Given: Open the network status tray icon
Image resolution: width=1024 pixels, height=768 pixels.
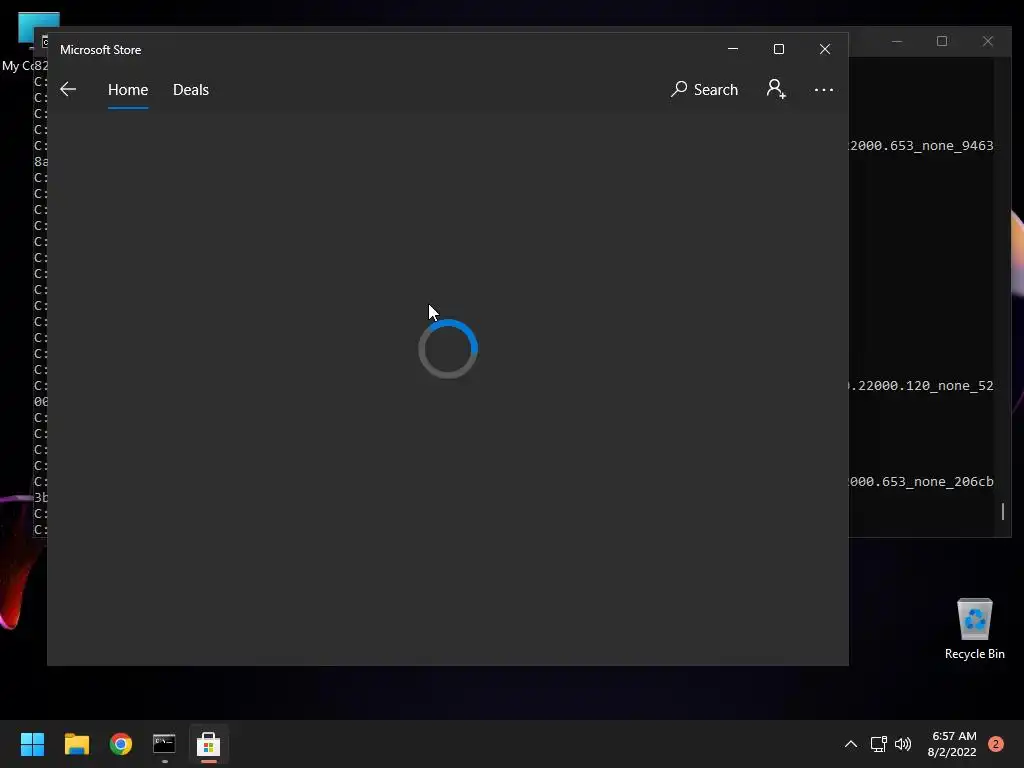Looking at the screenshot, I should click(878, 744).
